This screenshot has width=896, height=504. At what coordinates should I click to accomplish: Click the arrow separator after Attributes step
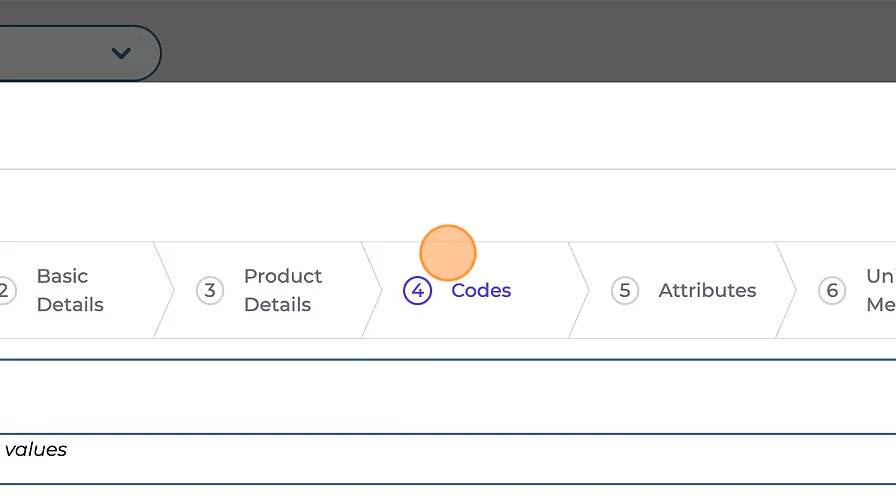click(786, 291)
